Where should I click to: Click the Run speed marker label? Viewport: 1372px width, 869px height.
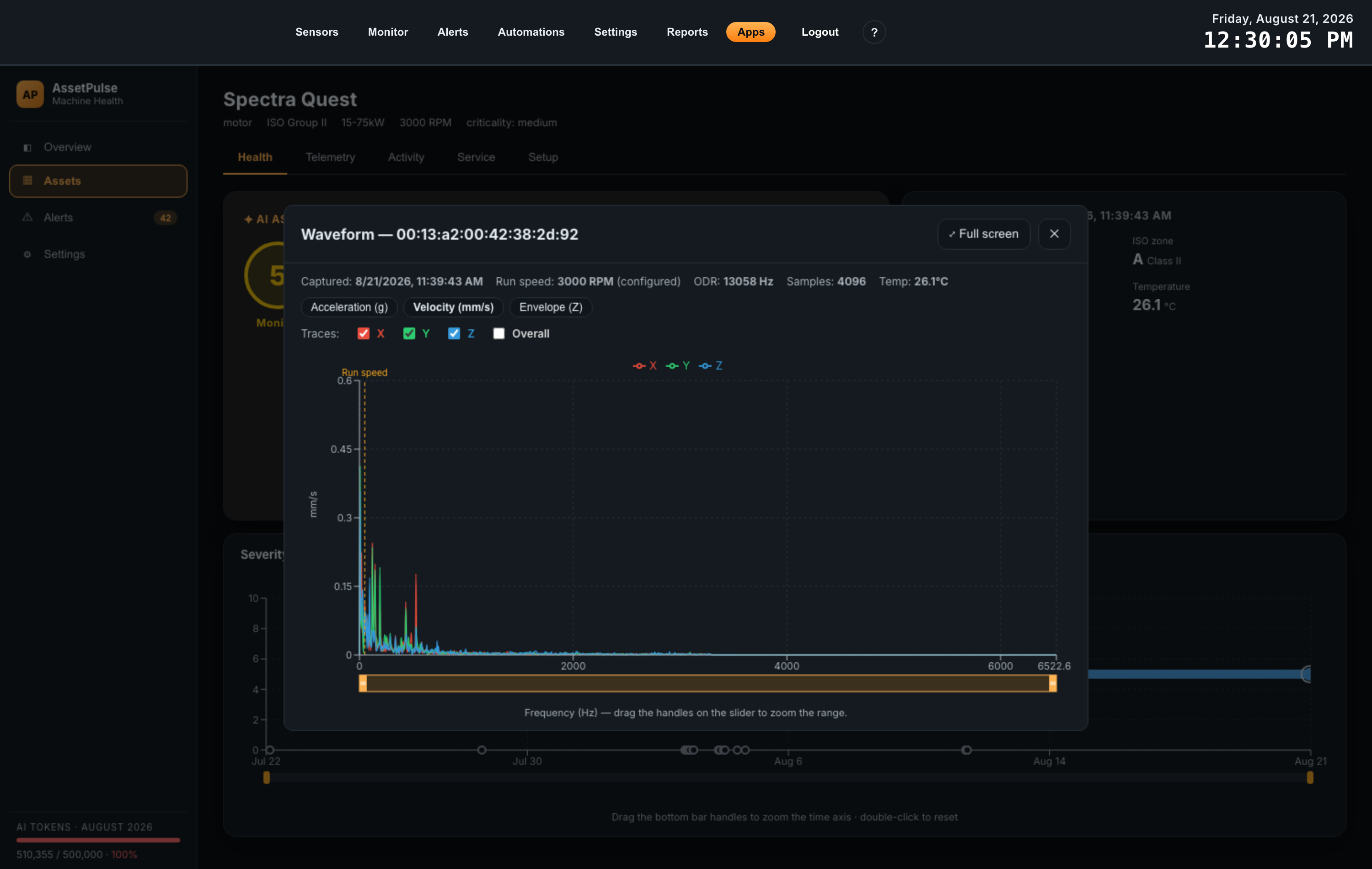[x=364, y=372]
